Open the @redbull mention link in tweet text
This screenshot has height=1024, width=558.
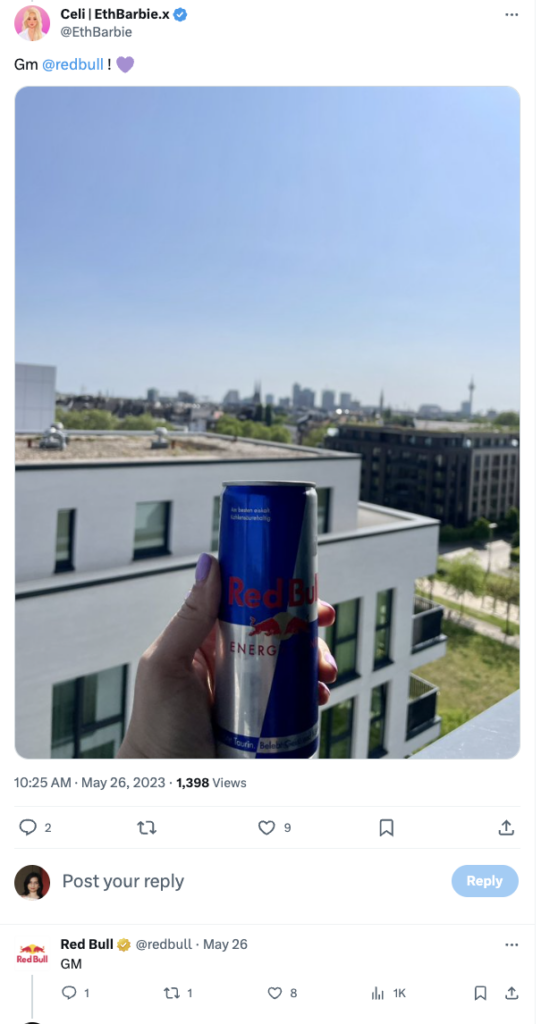[x=73, y=65]
